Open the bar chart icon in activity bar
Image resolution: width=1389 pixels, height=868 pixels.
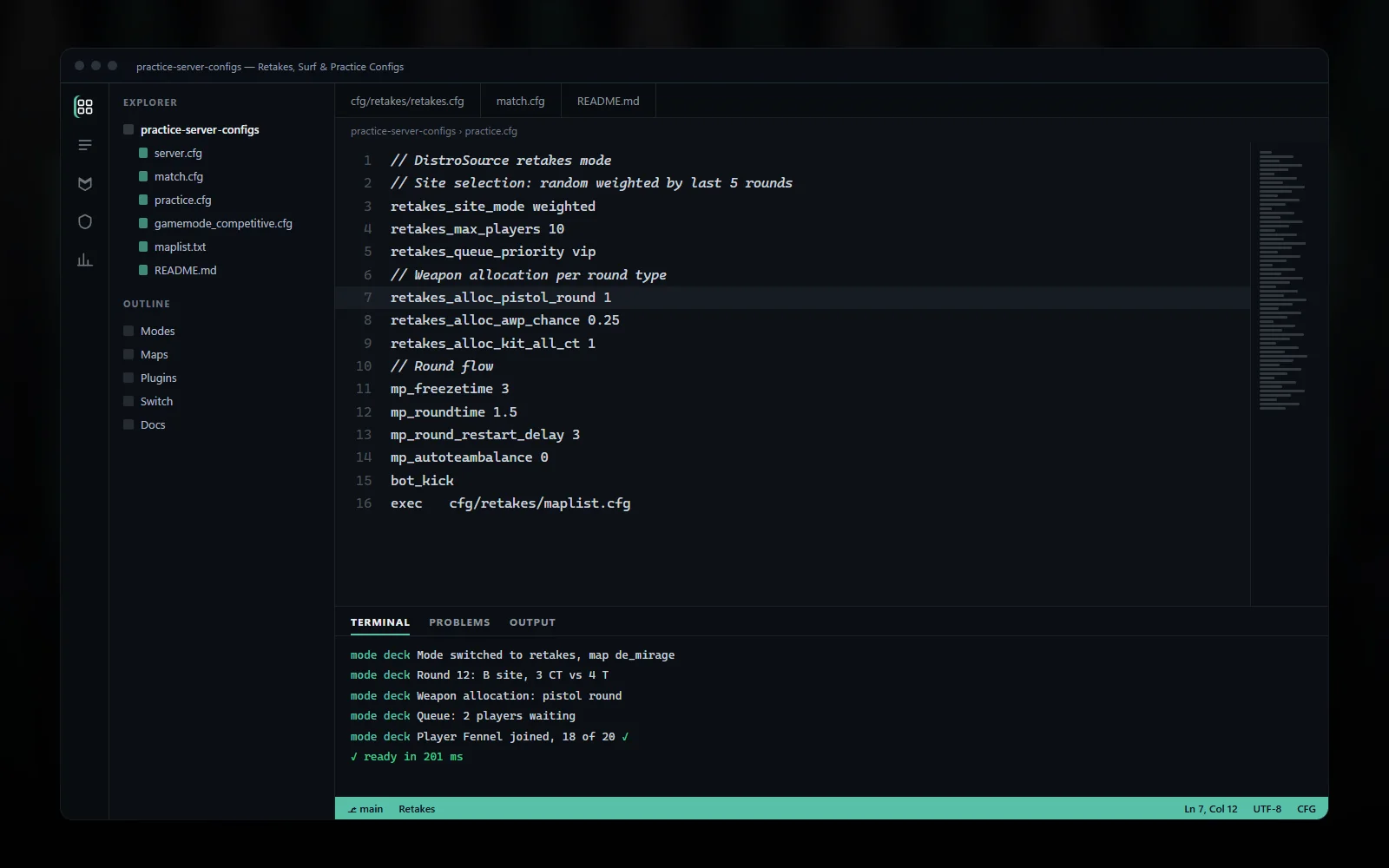pos(84,260)
